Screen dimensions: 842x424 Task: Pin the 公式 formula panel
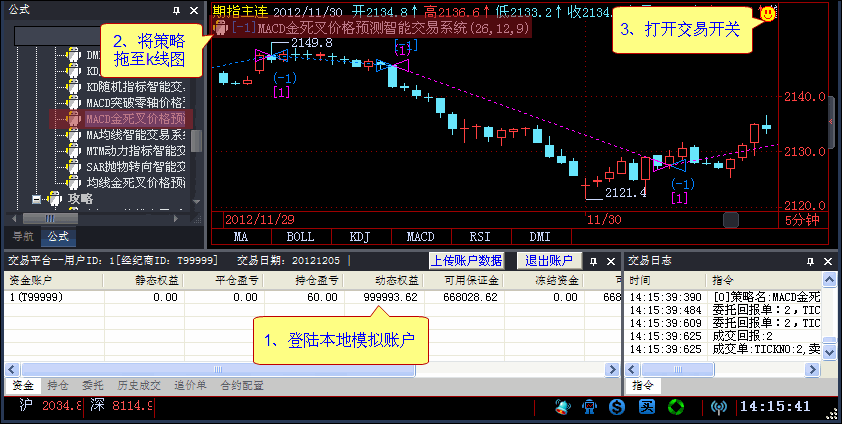coord(177,9)
